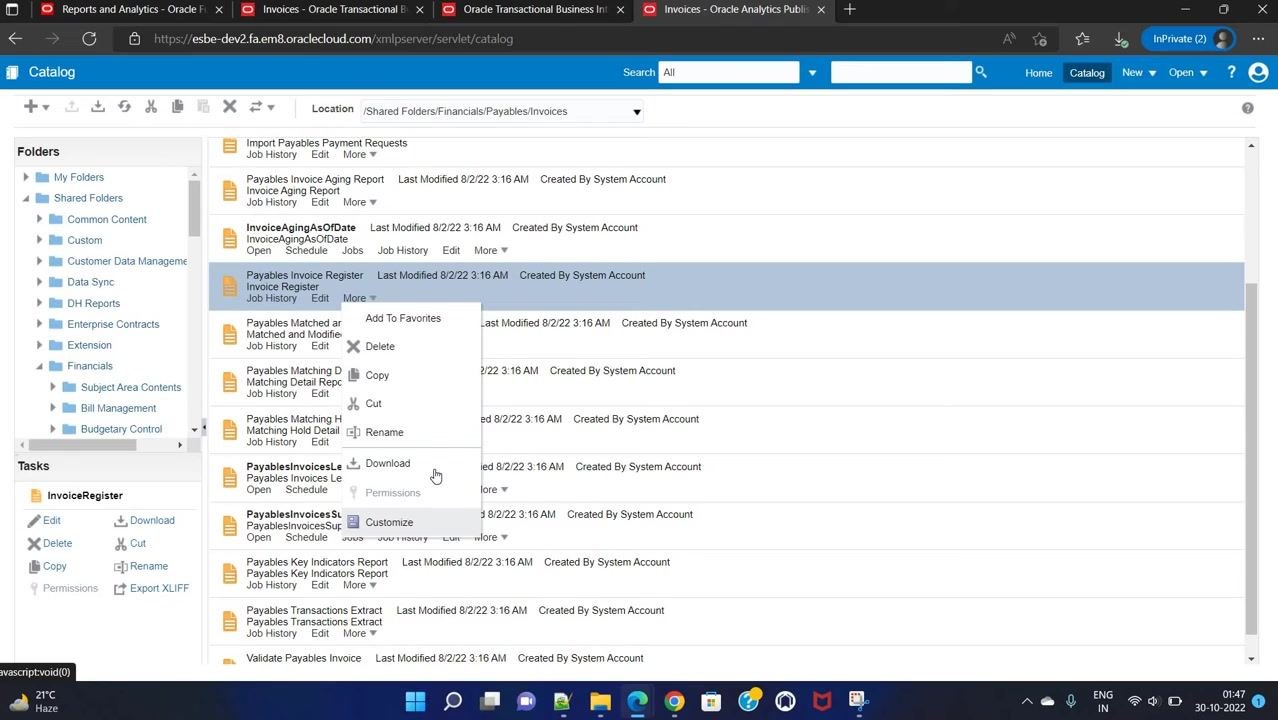Click the catalog help icon at toolbar right
1278x720 pixels.
[1247, 108]
